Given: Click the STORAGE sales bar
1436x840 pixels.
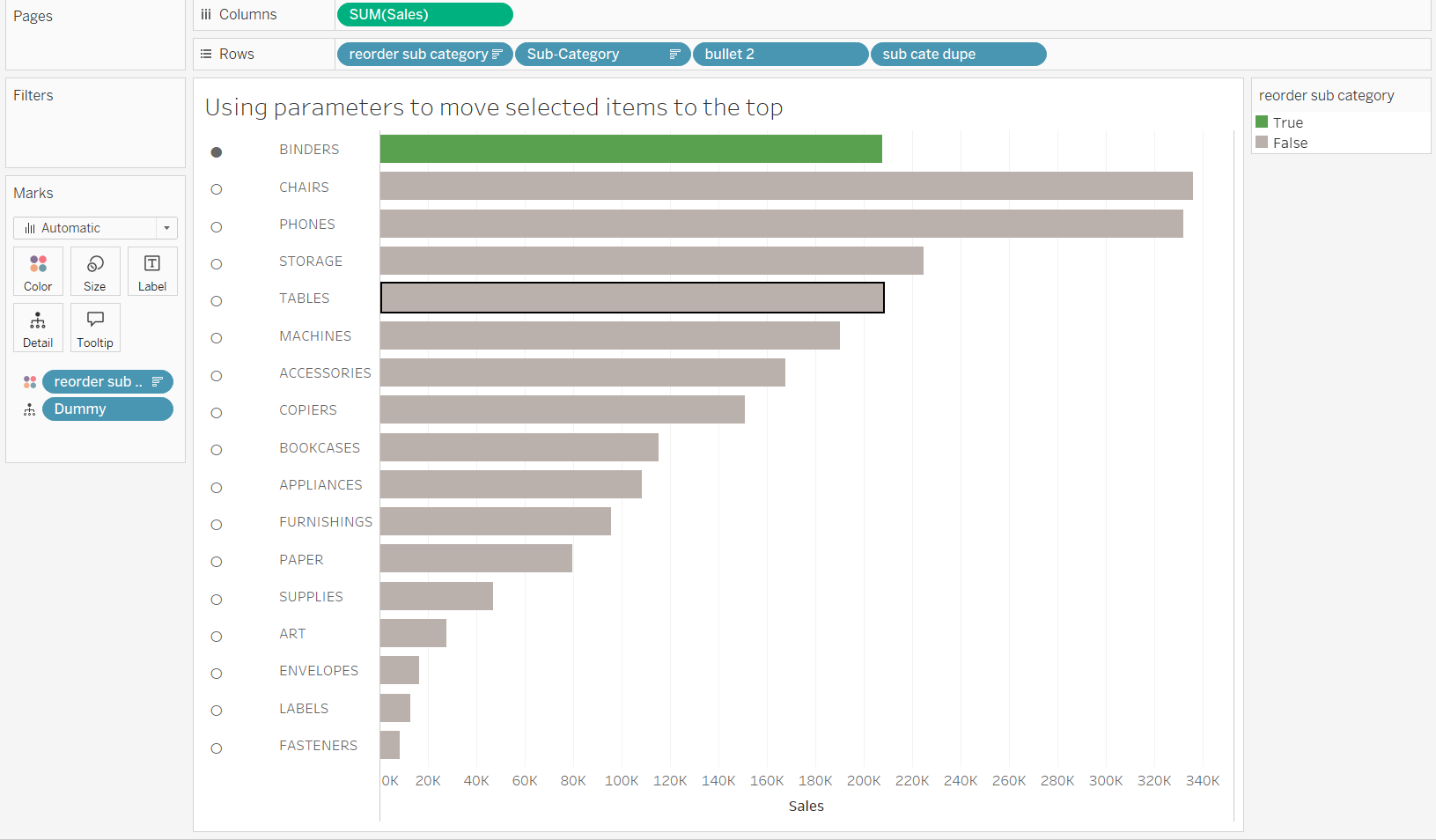Looking at the screenshot, I should coord(652,261).
